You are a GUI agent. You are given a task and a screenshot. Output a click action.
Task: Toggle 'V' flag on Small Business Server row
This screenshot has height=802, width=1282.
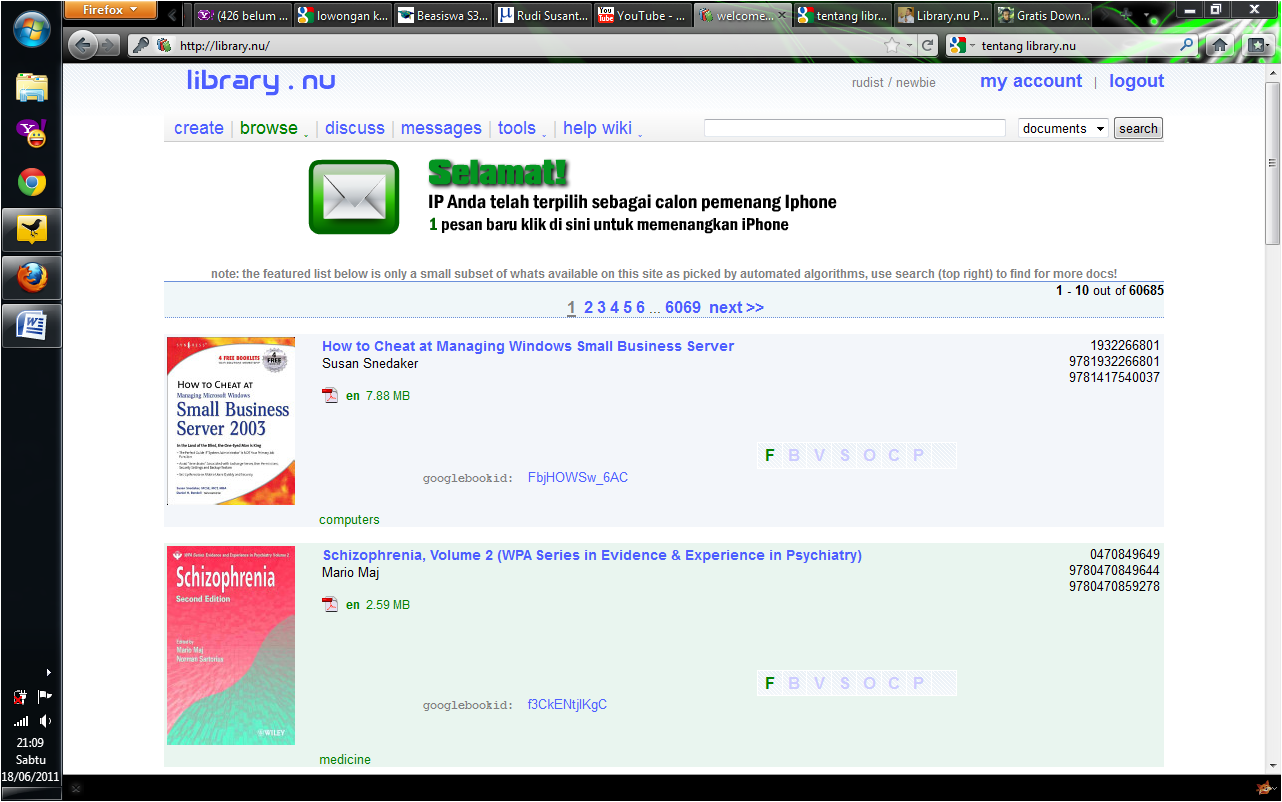tap(819, 456)
